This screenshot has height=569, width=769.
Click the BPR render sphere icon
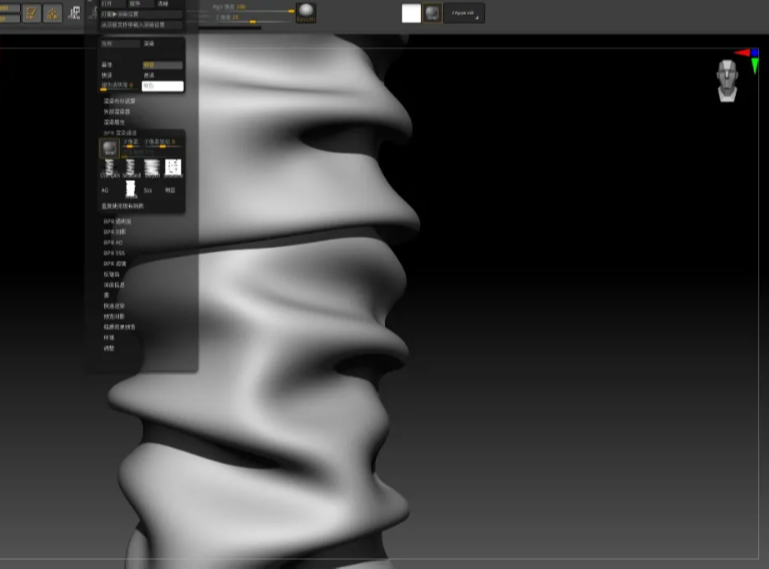coord(108,147)
